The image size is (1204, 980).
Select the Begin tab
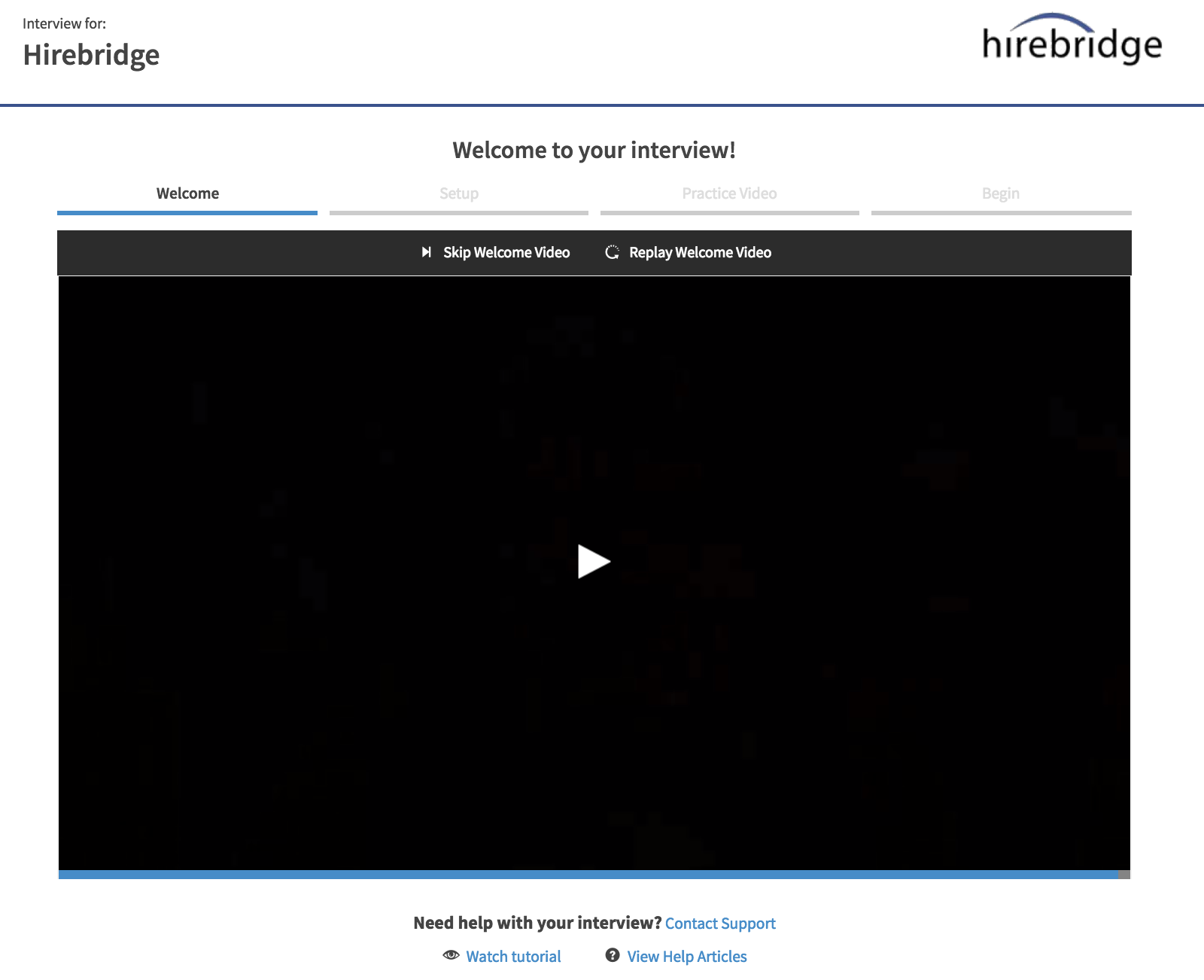point(1001,193)
